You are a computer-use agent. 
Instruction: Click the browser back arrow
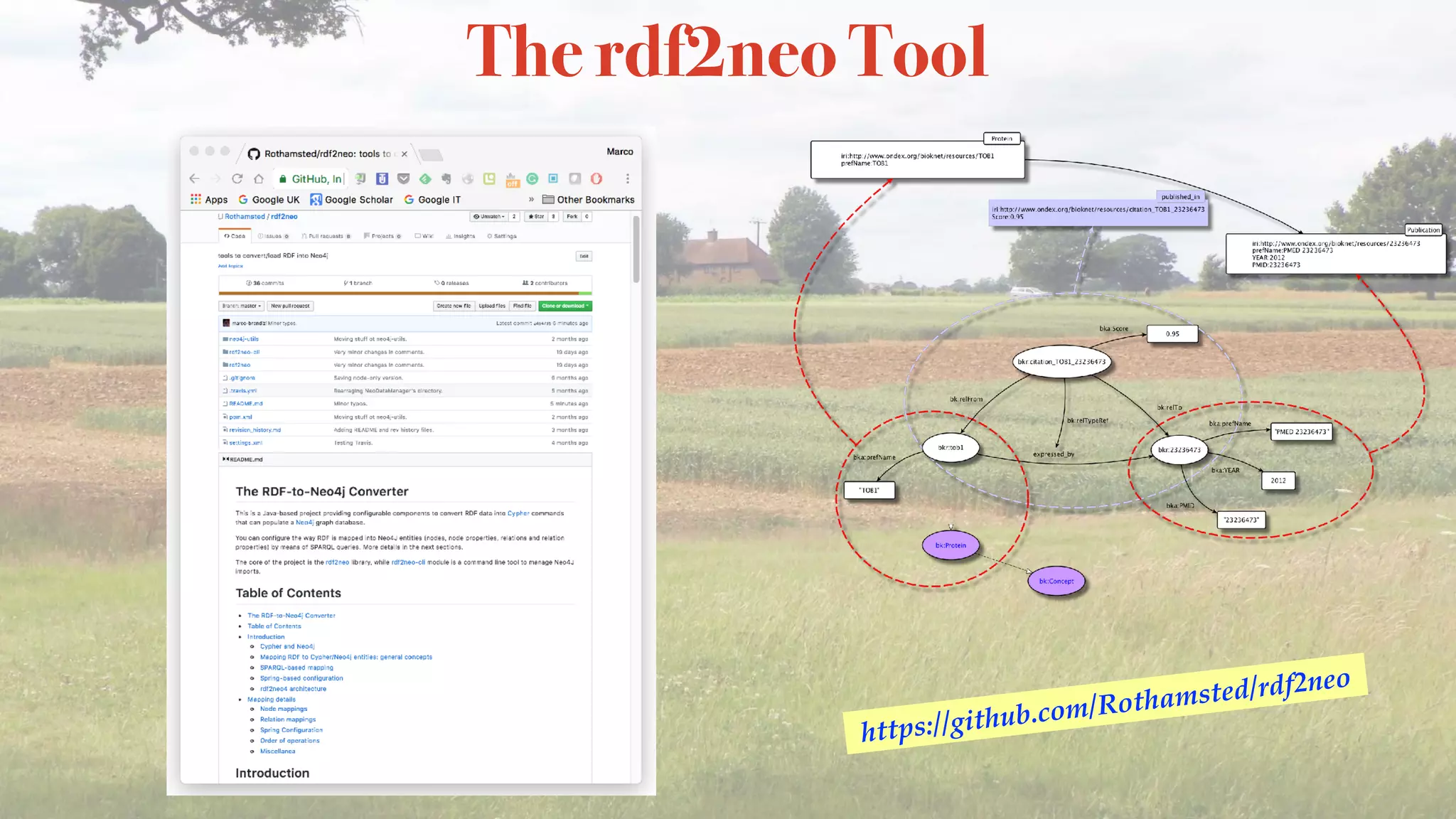coord(194,179)
